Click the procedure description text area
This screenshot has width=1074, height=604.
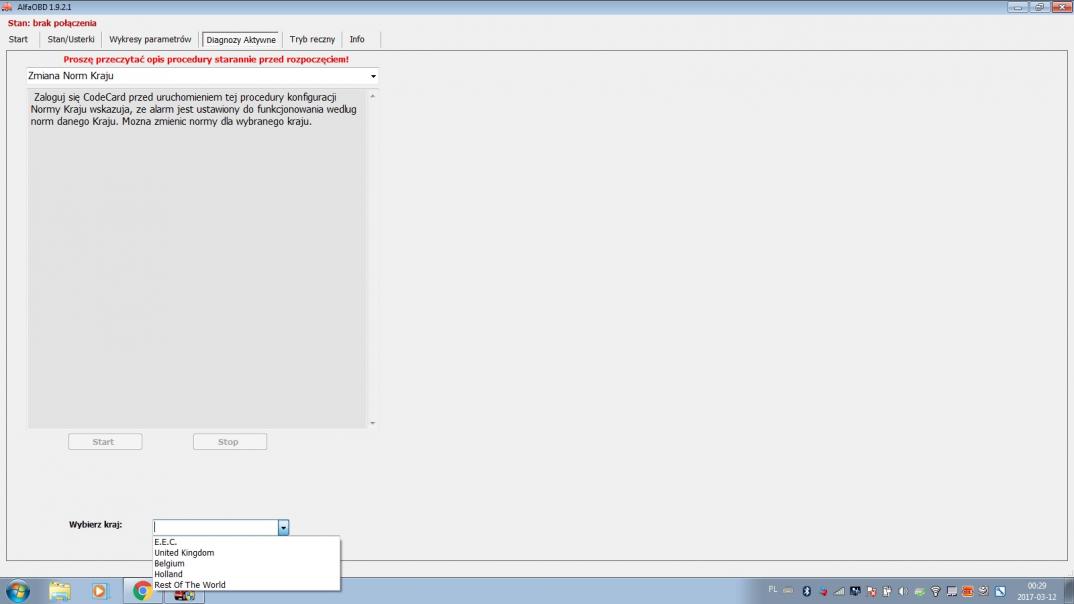coord(197,258)
